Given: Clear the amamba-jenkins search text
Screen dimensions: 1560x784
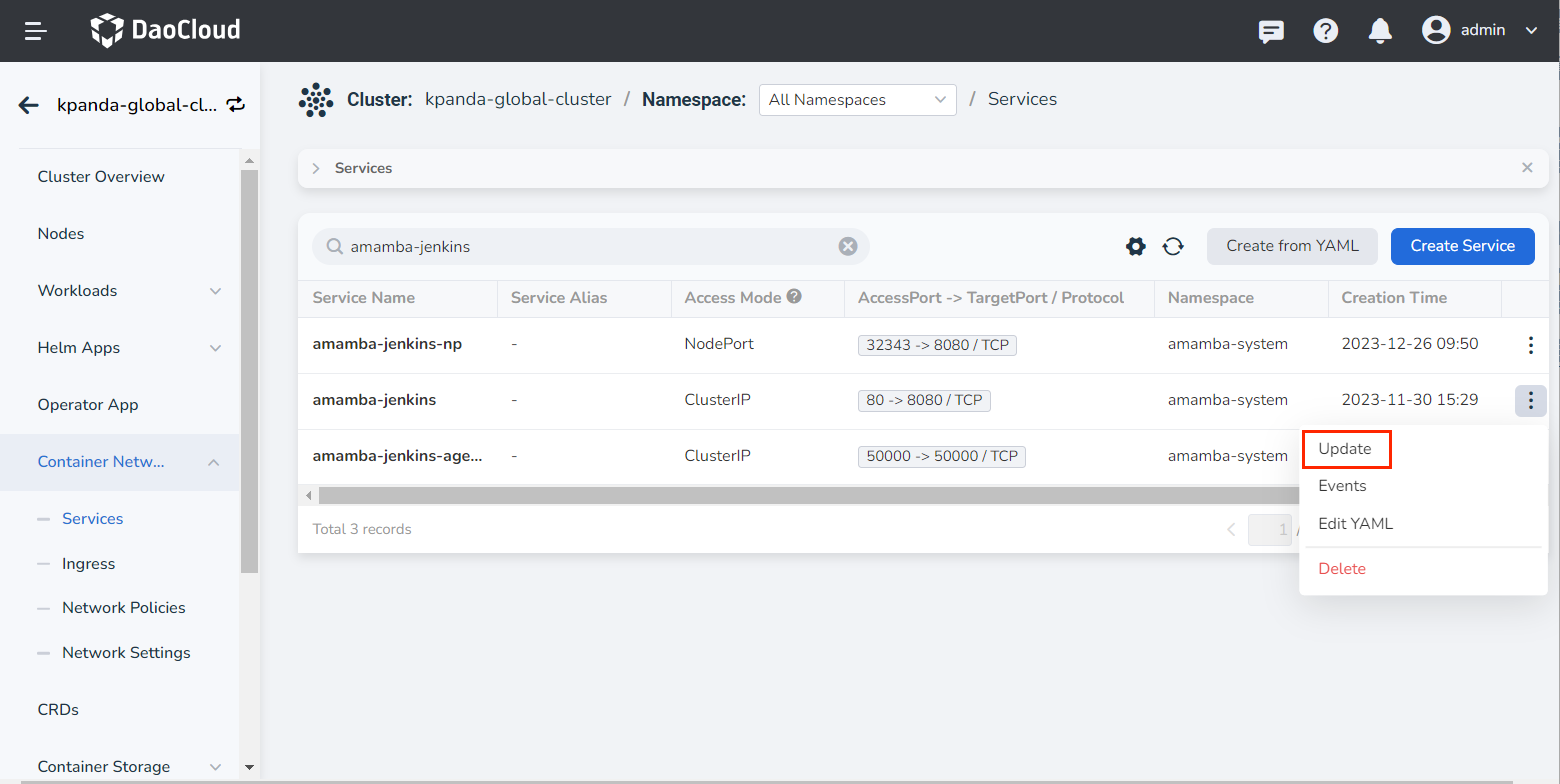Looking at the screenshot, I should tap(848, 246).
